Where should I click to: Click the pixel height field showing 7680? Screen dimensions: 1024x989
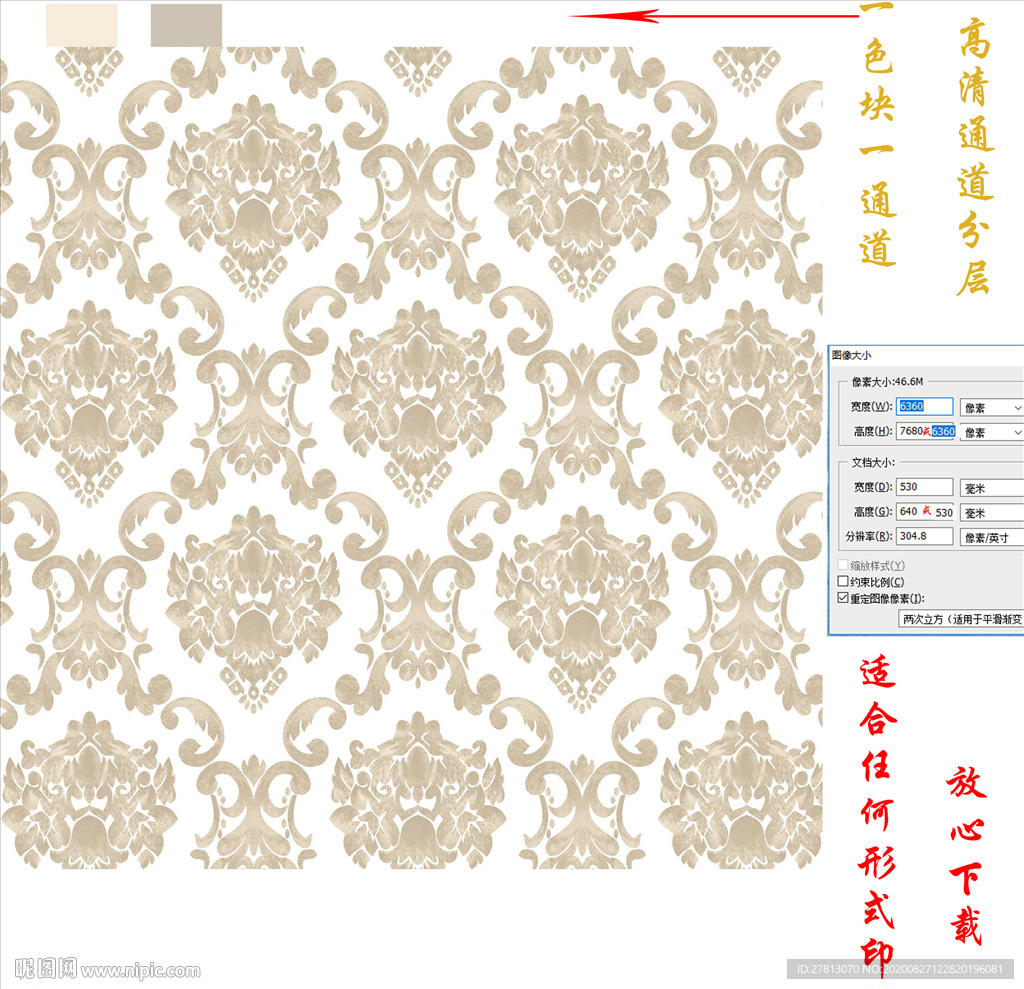point(925,431)
